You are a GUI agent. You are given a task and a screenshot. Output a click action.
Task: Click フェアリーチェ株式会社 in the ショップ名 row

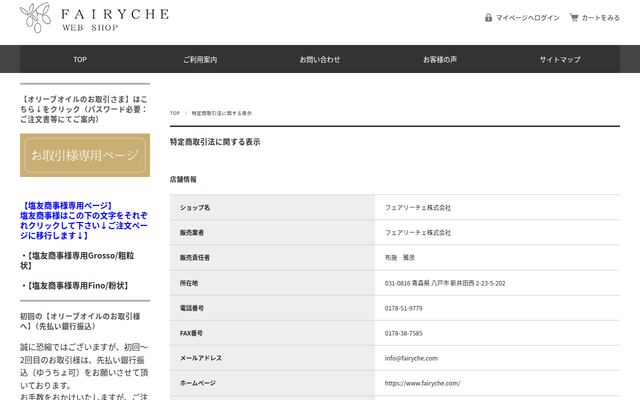click(418, 207)
